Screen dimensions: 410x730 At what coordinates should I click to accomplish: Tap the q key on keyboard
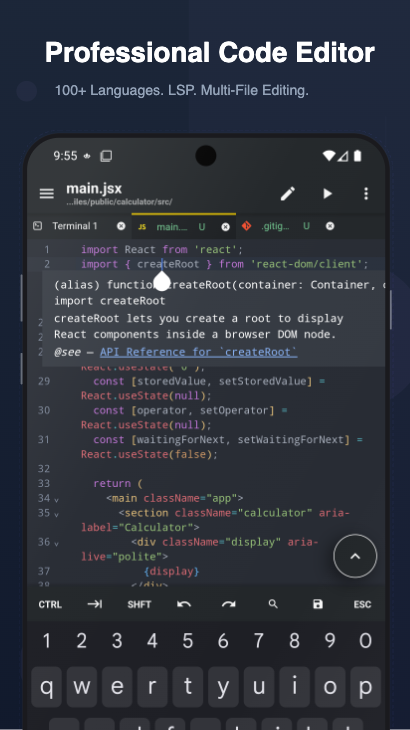47,687
